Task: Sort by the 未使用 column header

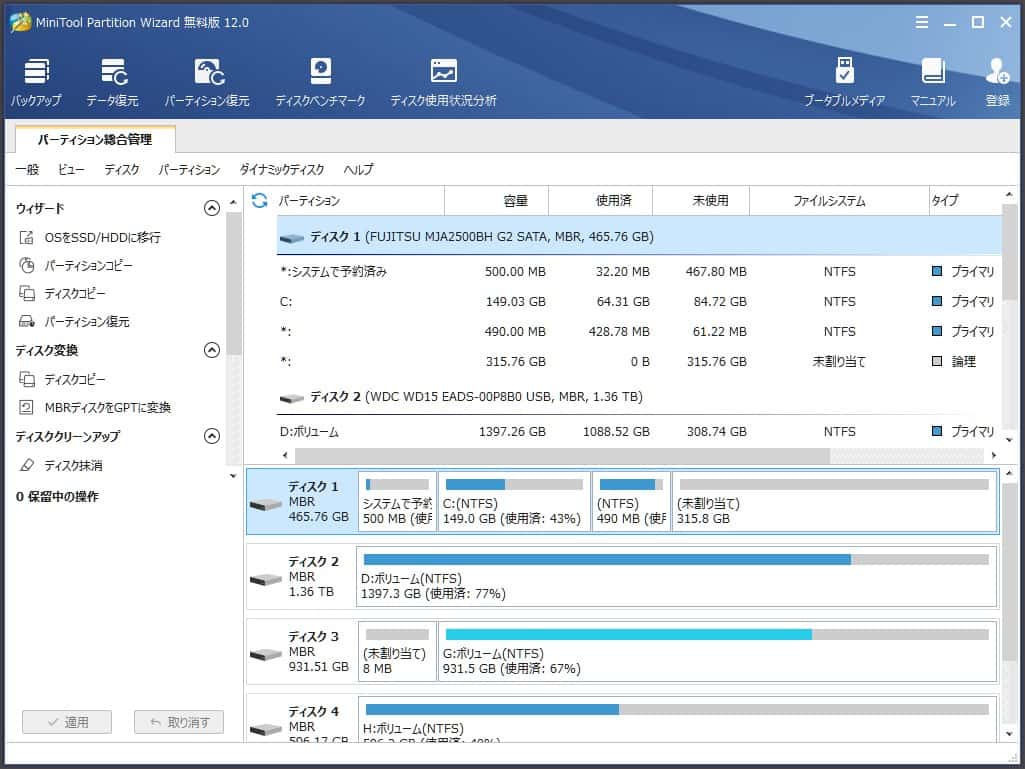Action: click(701, 201)
